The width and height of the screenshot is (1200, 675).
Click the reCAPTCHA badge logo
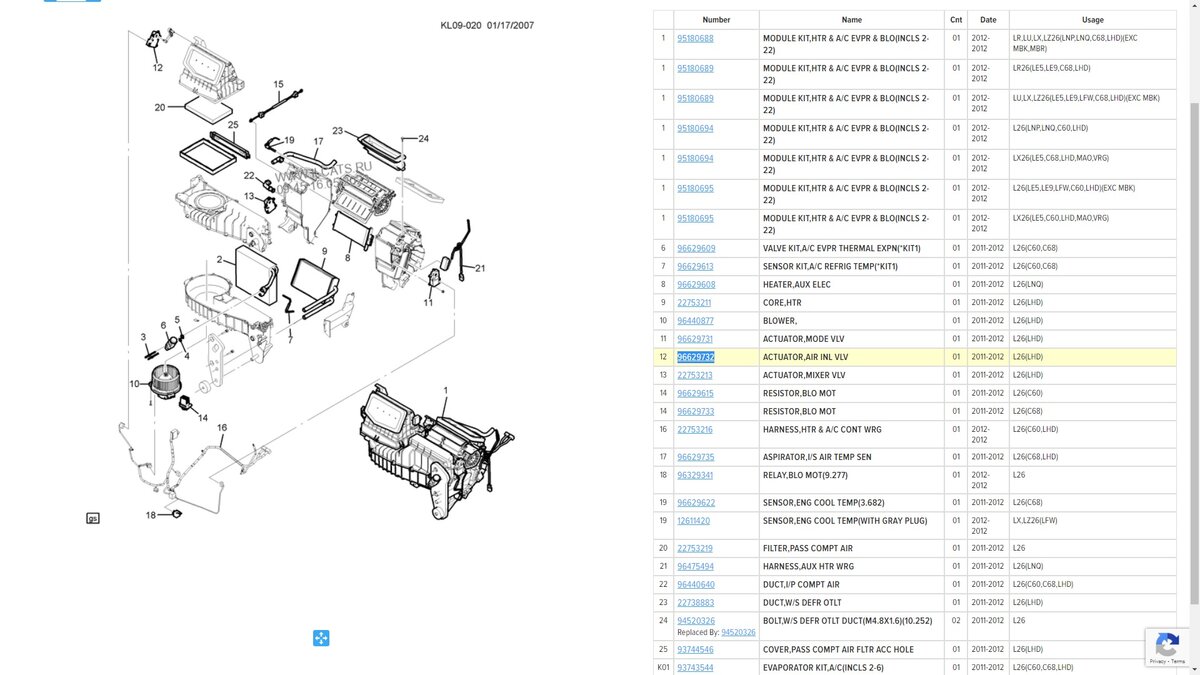1166,644
